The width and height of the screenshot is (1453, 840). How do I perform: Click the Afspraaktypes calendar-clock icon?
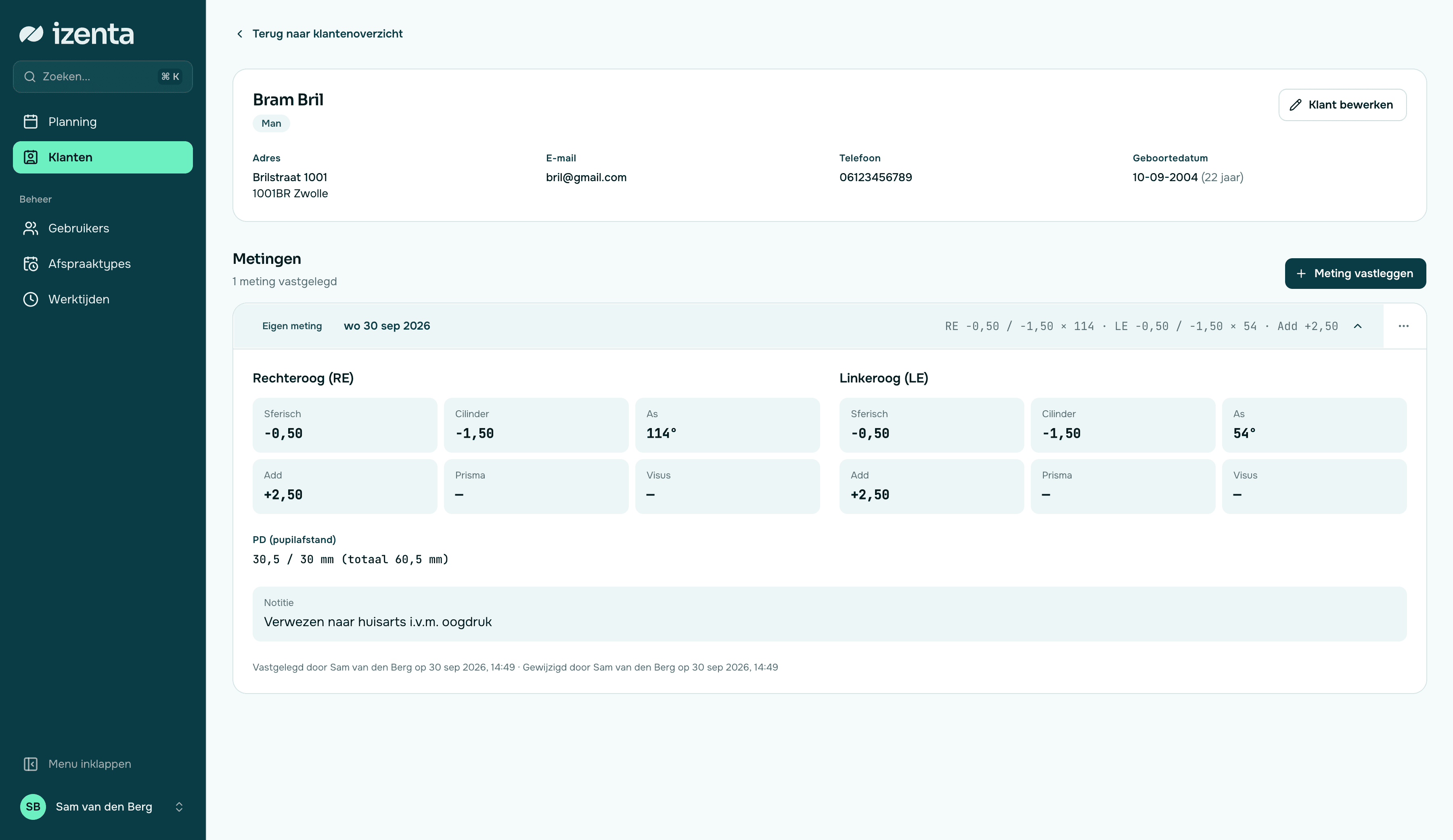(x=31, y=263)
